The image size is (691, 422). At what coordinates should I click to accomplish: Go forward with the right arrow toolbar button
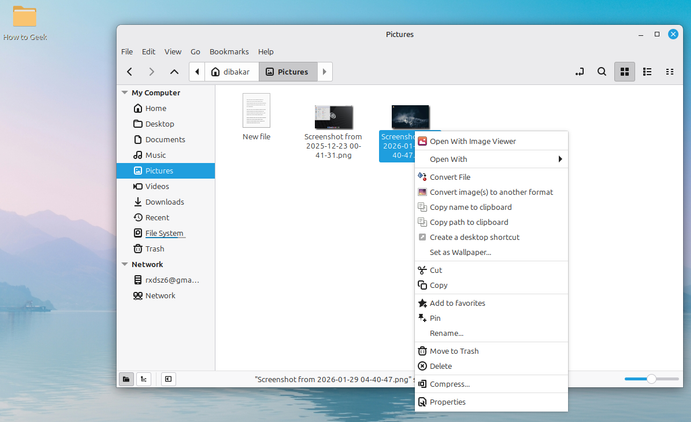tap(152, 72)
